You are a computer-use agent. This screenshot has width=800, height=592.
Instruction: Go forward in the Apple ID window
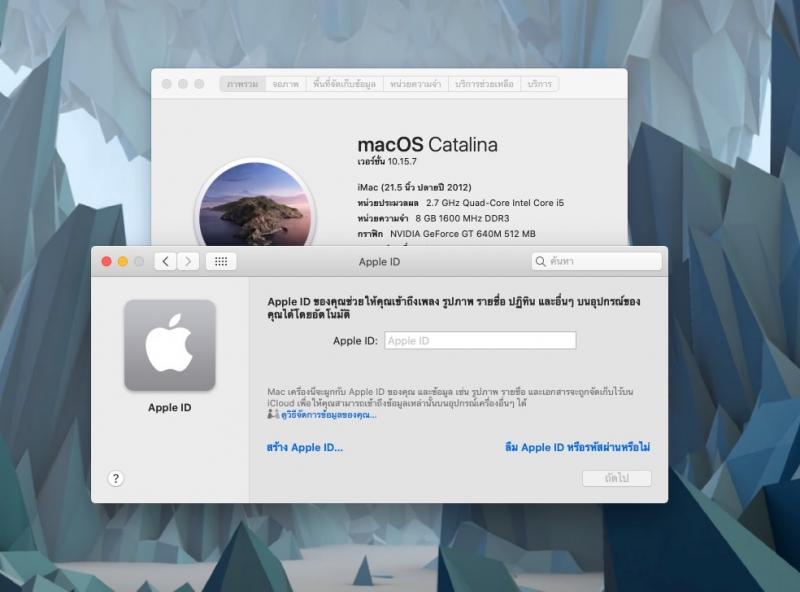(188, 261)
